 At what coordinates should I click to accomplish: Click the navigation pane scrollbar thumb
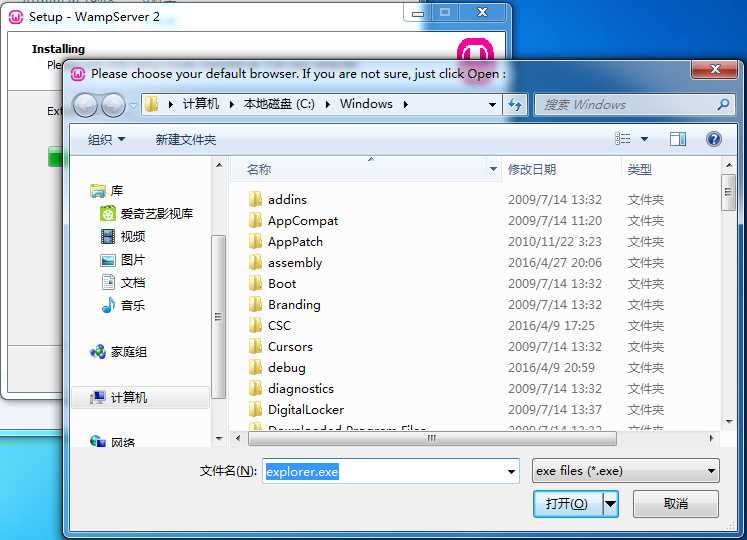[x=219, y=316]
